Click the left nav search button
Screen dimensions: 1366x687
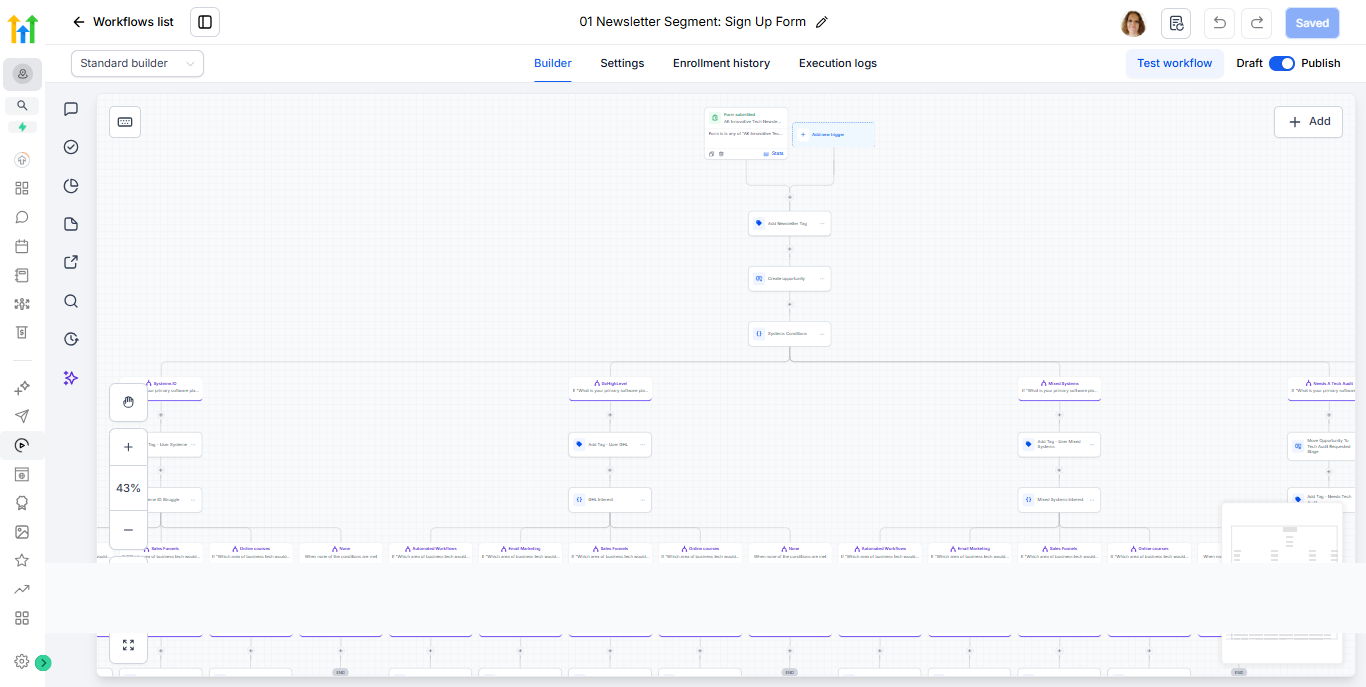[22, 105]
